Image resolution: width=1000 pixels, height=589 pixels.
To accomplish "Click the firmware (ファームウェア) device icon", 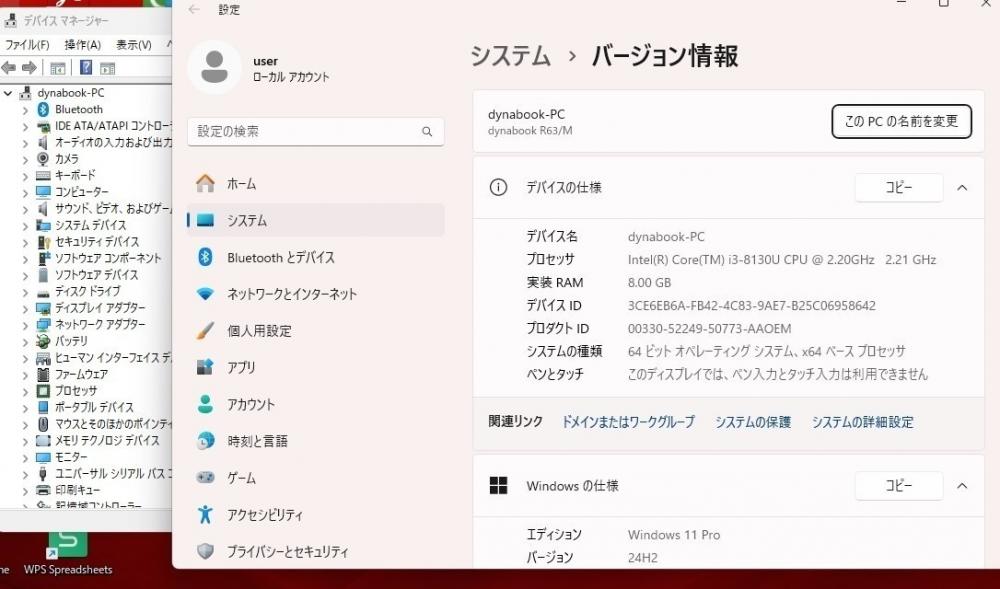I will pyautogui.click(x=43, y=374).
